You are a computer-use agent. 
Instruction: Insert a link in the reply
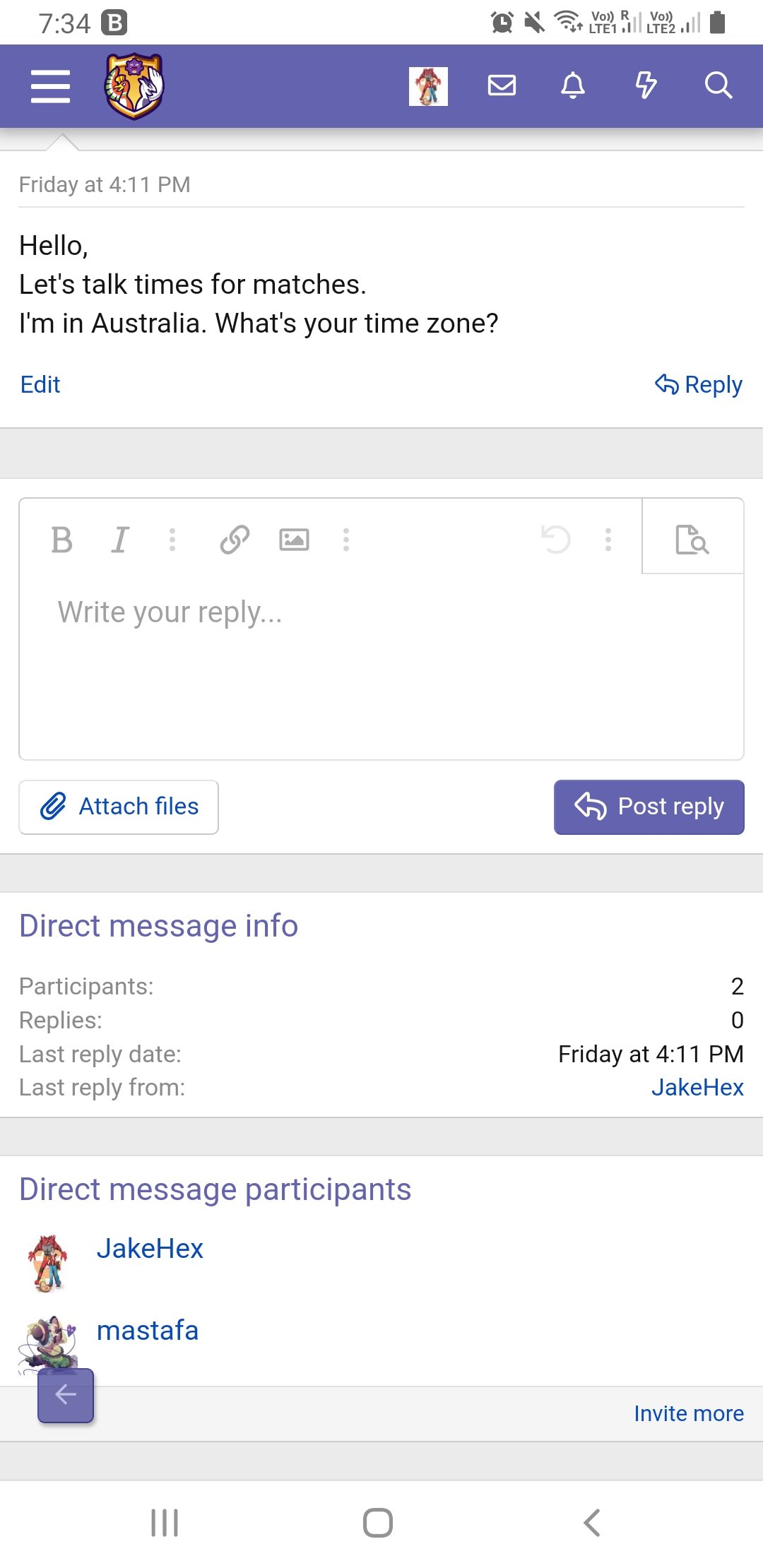click(x=235, y=540)
